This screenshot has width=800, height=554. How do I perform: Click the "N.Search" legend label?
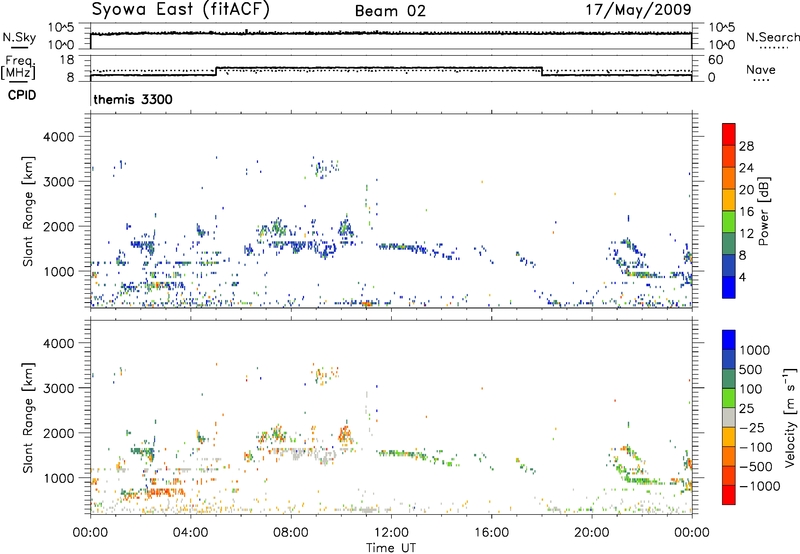(x=772, y=37)
